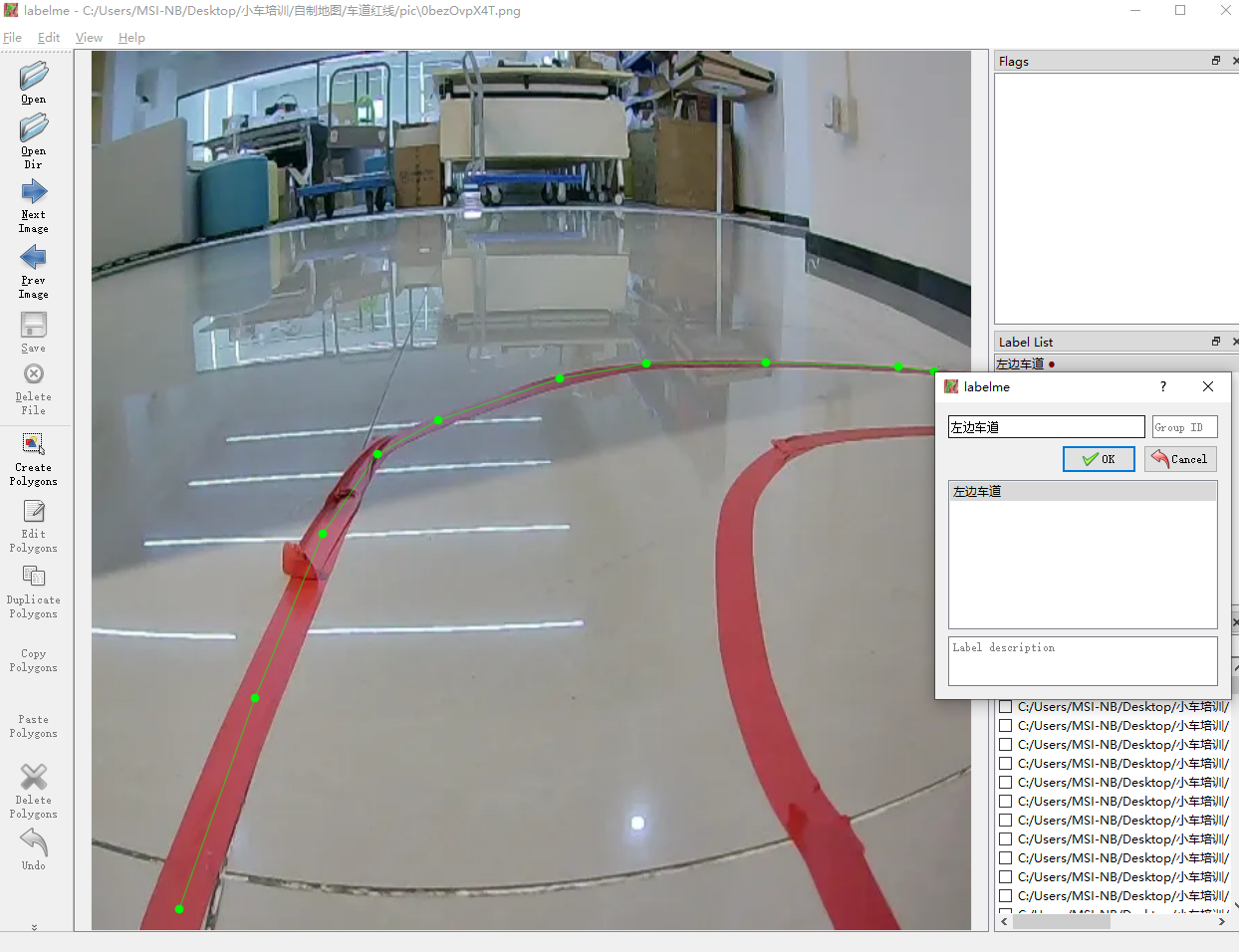Click the Open Dir folder icon
This screenshot has width=1239, height=952.
[33, 128]
